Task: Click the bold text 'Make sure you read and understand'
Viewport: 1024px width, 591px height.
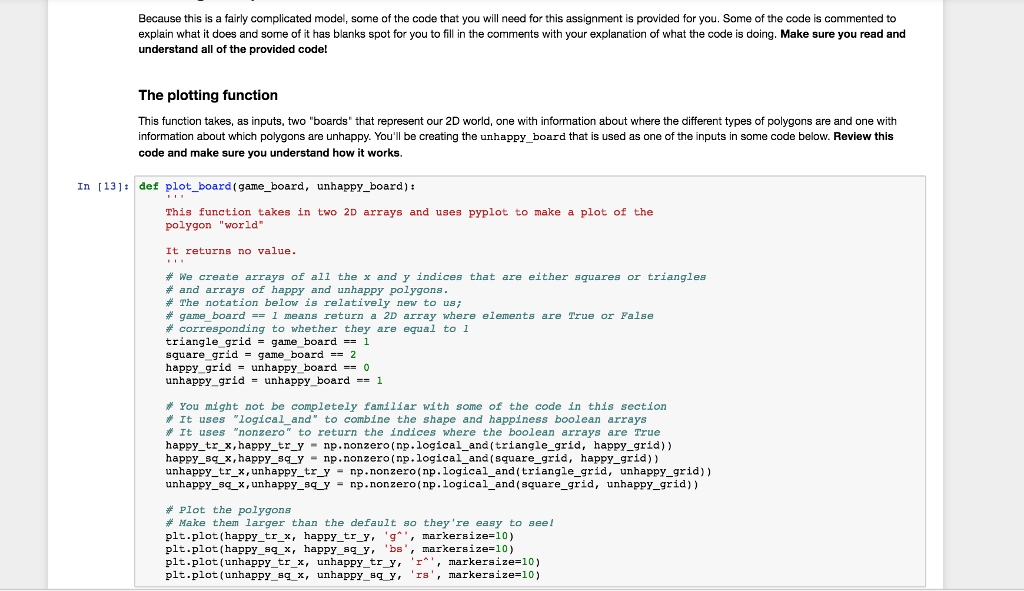Action: point(522,42)
